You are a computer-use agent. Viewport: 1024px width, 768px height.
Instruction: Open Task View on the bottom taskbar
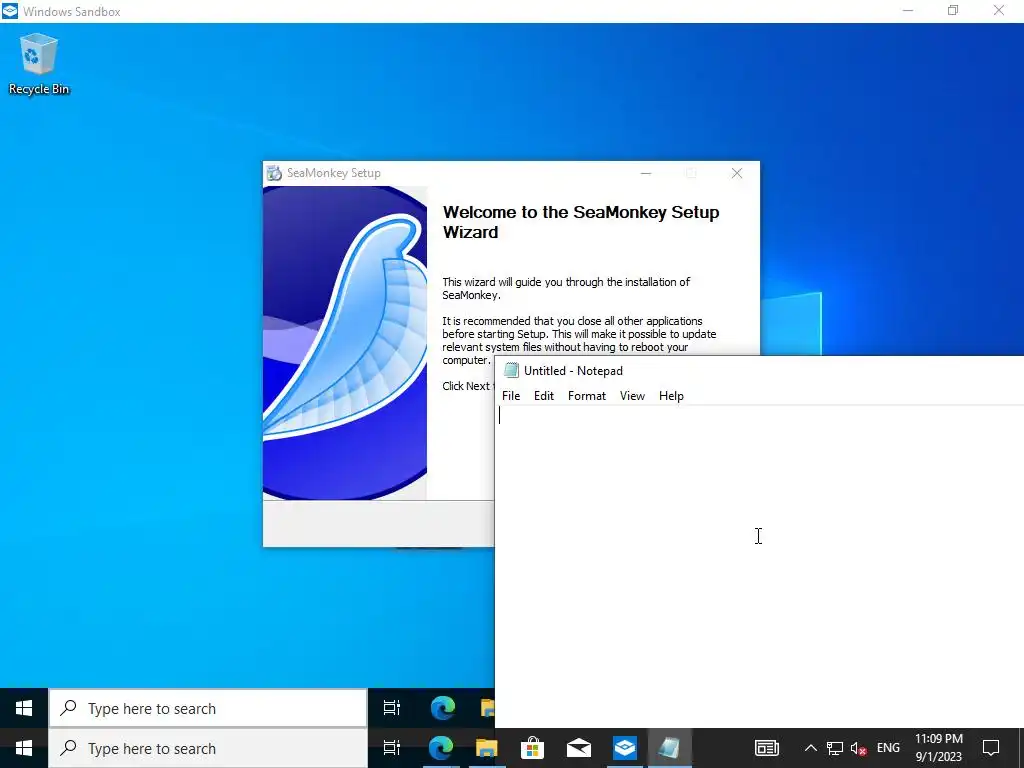tap(392, 748)
